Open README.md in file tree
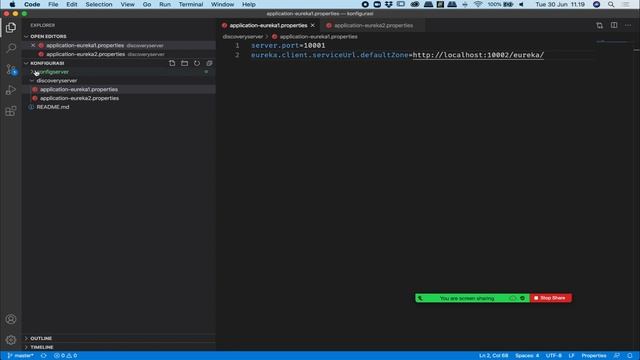 [x=119, y=107]
